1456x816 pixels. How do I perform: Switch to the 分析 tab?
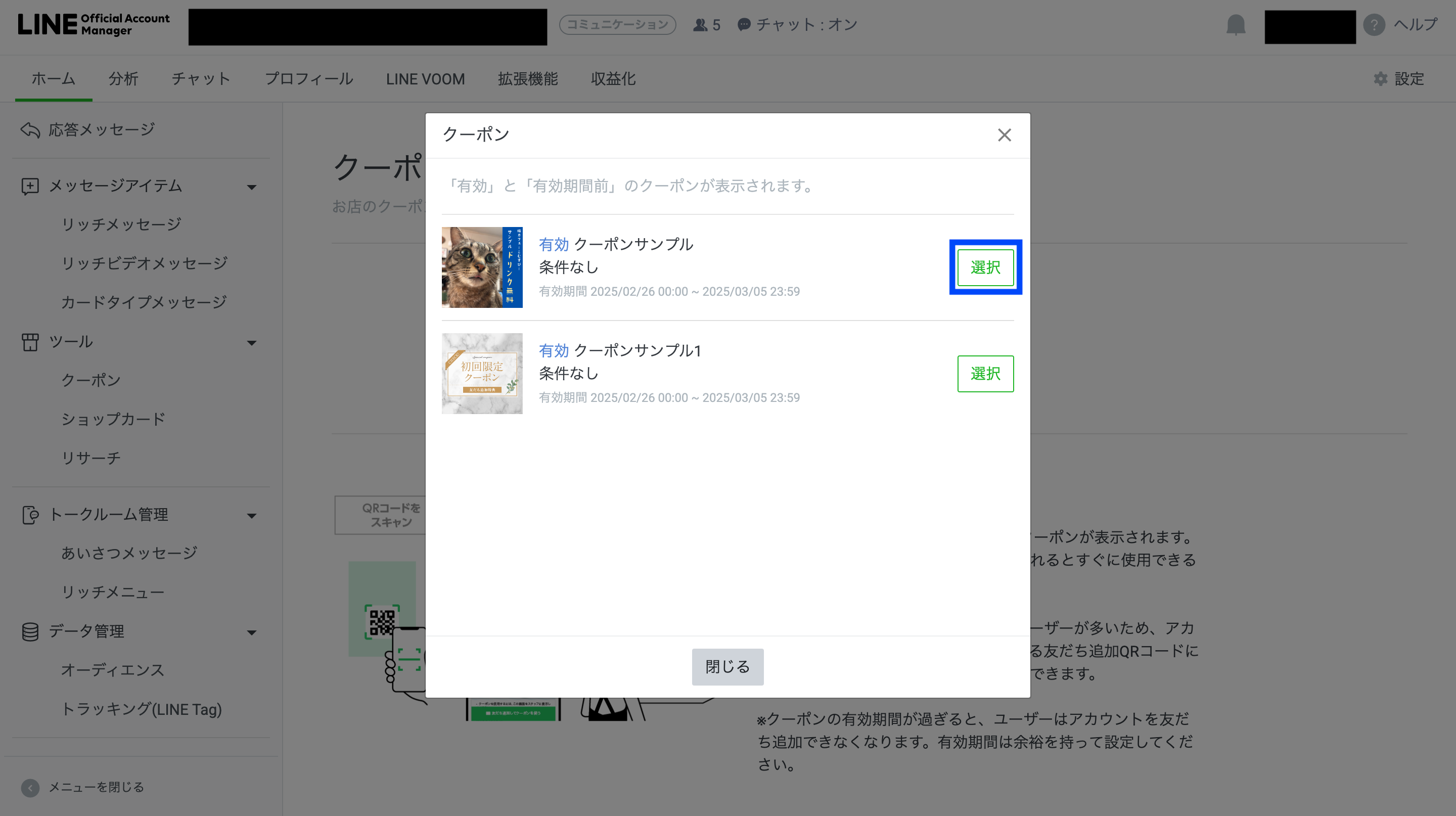(123, 78)
